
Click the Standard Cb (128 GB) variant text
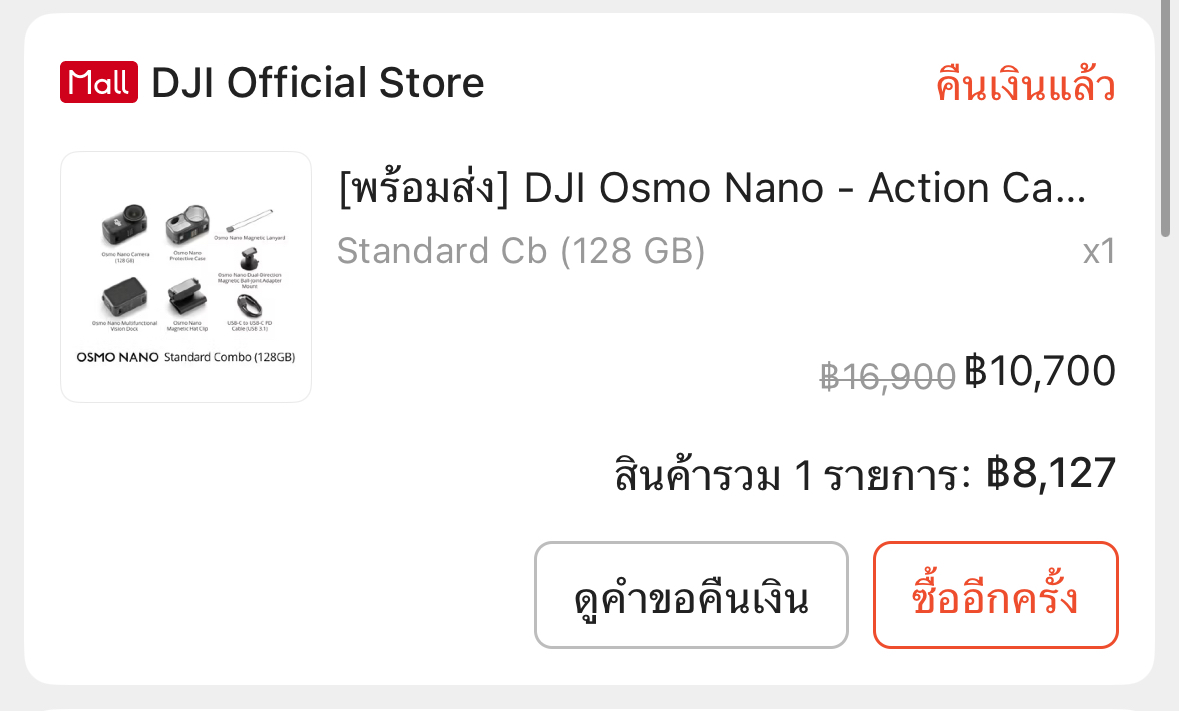521,250
